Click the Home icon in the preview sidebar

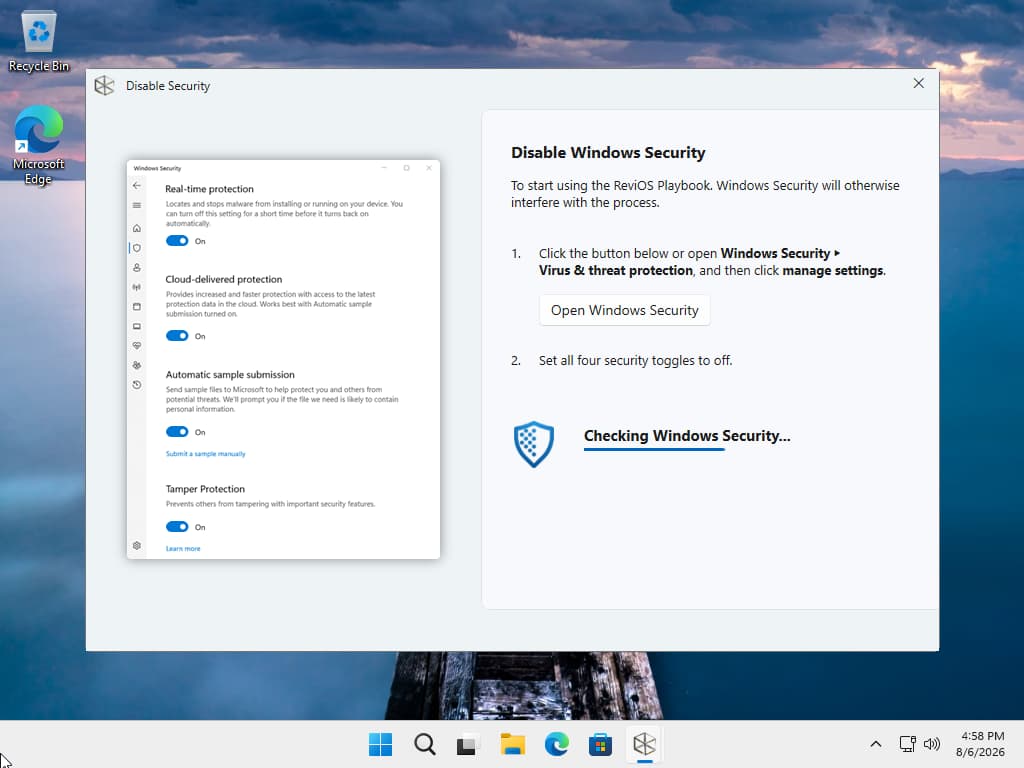136,228
